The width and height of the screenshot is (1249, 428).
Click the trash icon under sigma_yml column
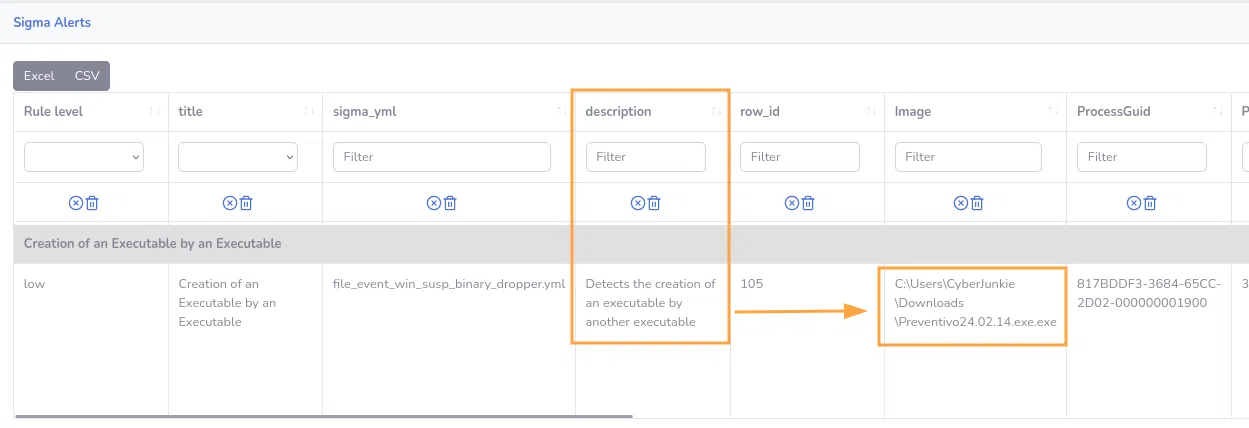click(450, 203)
